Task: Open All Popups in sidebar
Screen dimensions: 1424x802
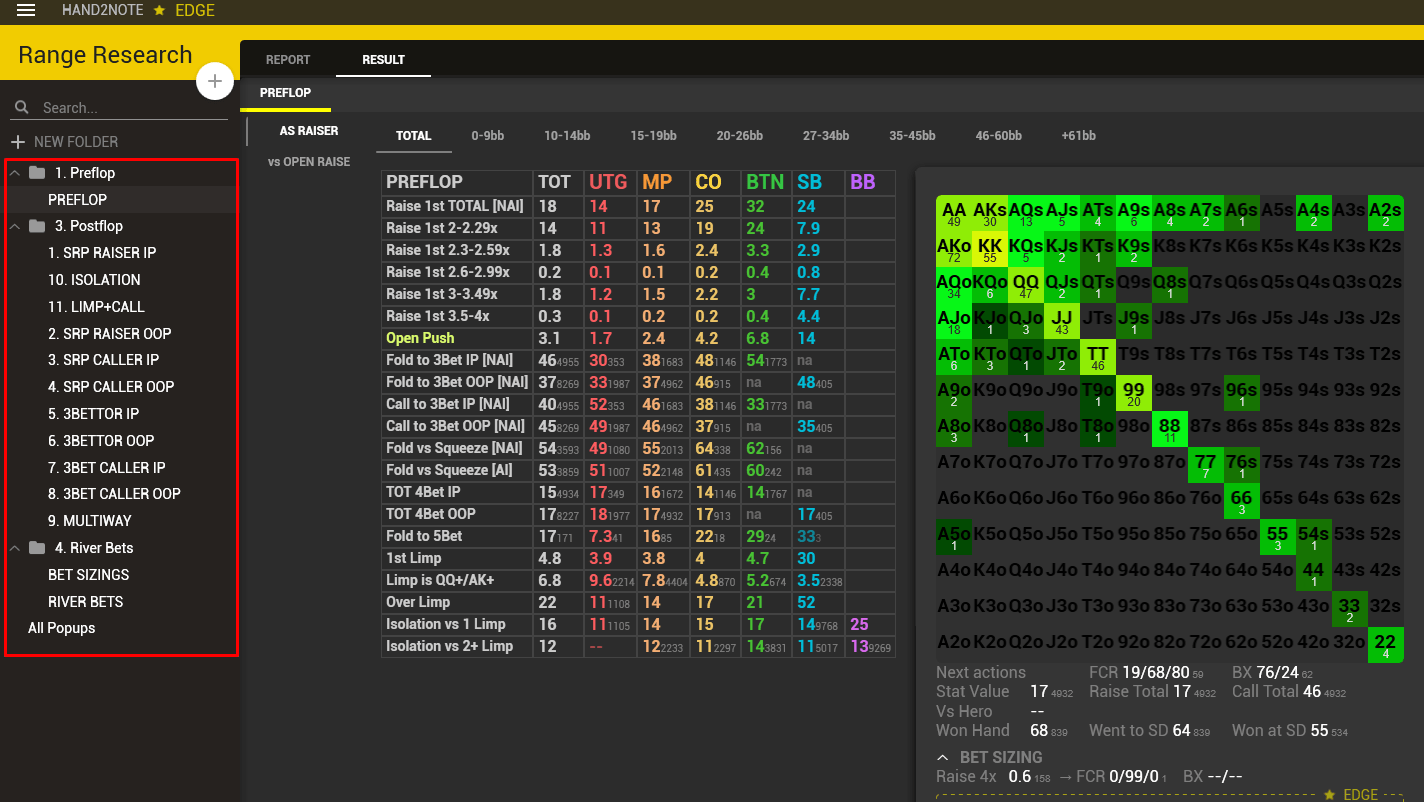Action: (x=61, y=628)
